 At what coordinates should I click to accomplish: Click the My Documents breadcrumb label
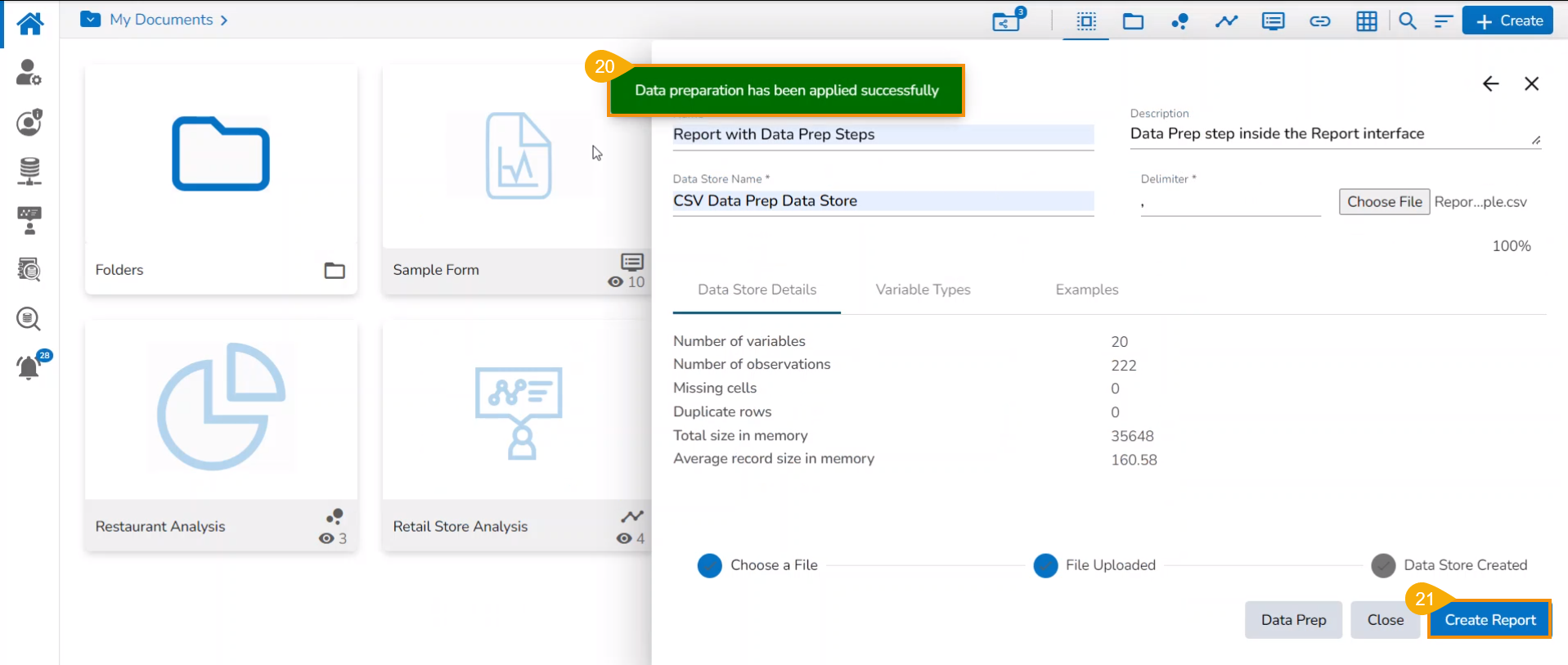161,20
